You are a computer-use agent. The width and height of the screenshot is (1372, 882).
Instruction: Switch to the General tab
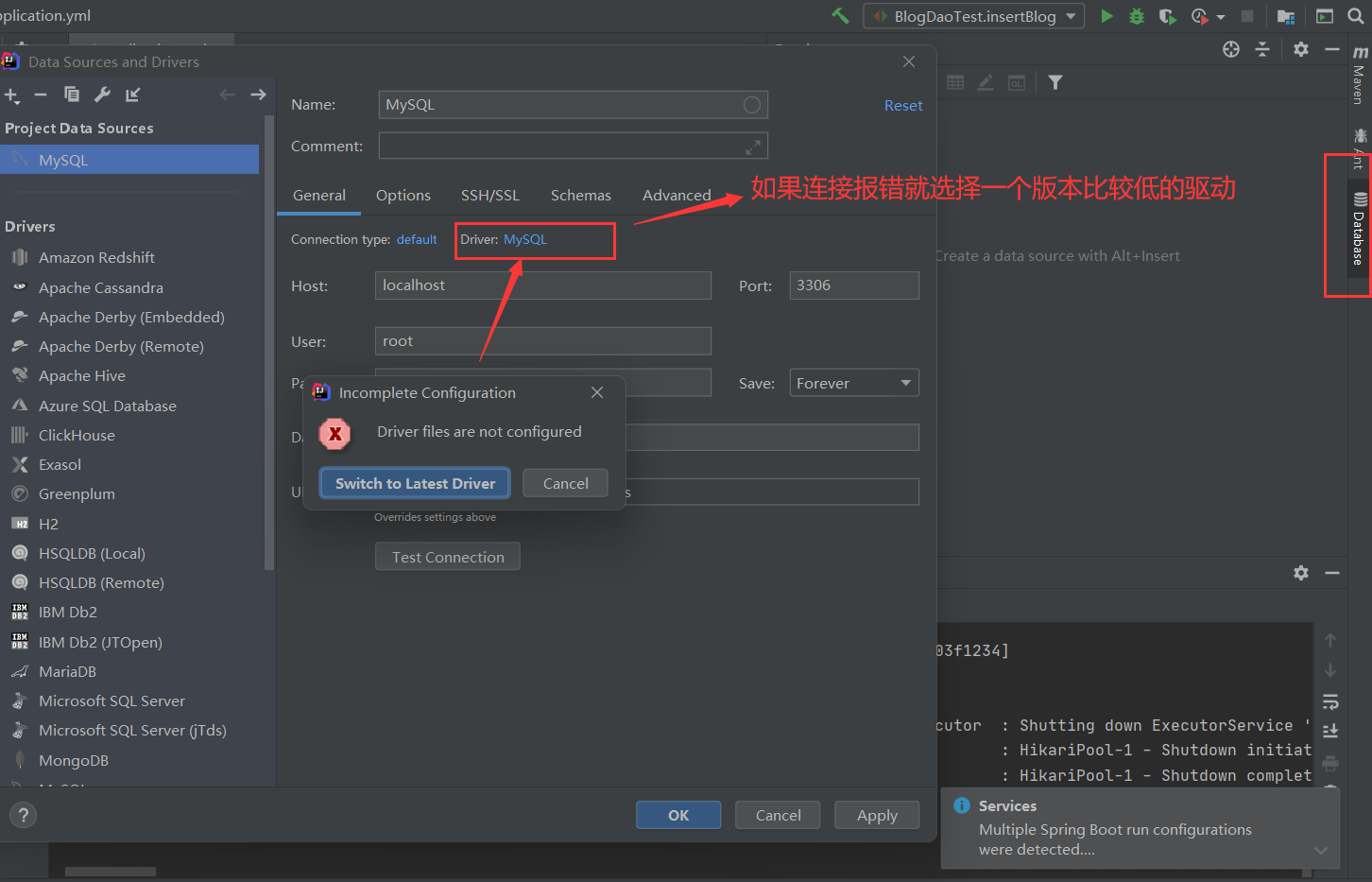(x=319, y=196)
